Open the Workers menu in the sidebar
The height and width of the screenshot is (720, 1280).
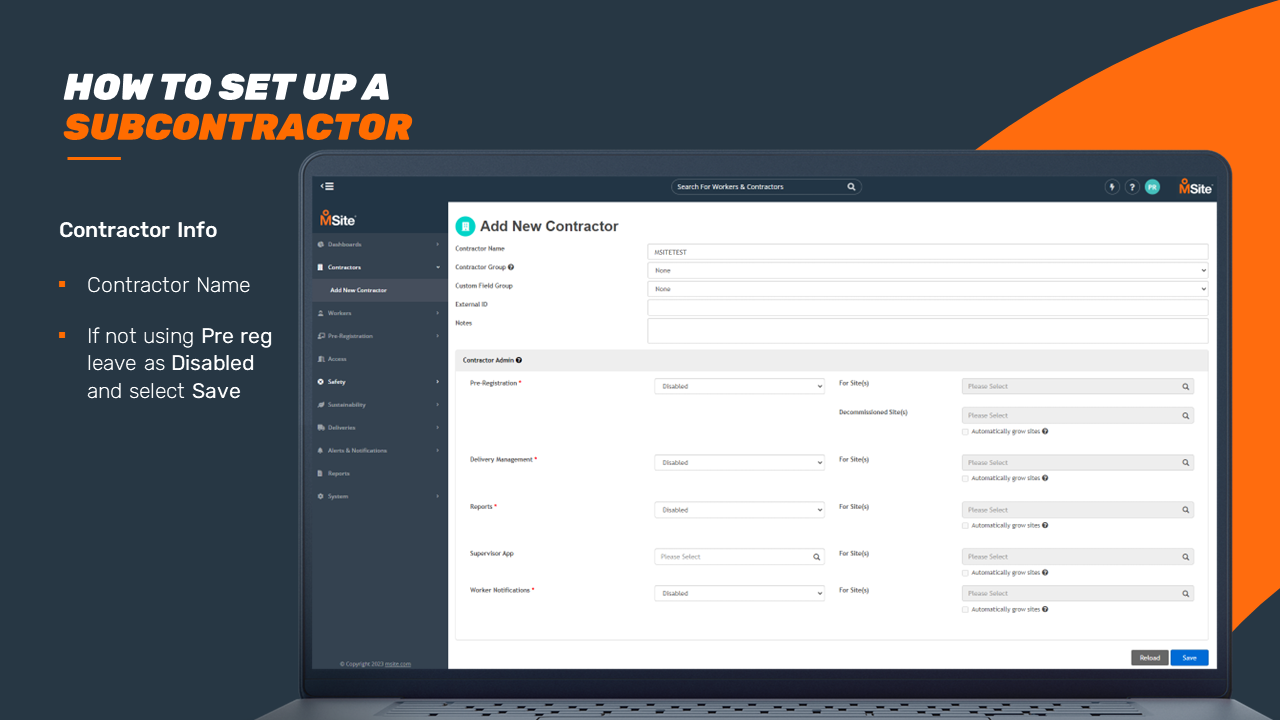pyautogui.click(x=340, y=313)
